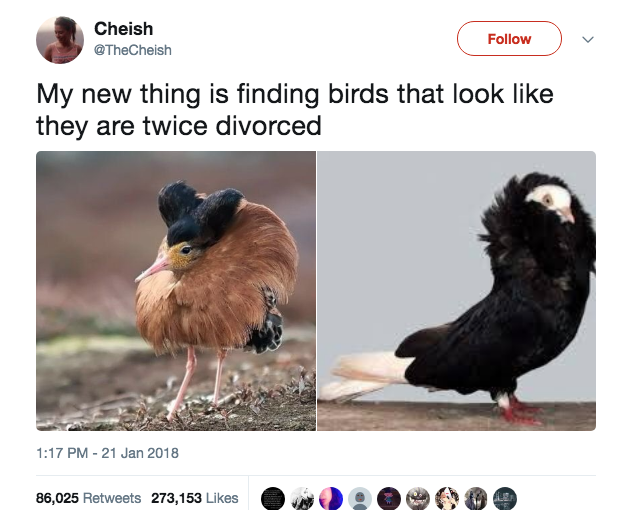Click the pixel-art pink character liker avatar
627x510 pixels.
[389, 499]
